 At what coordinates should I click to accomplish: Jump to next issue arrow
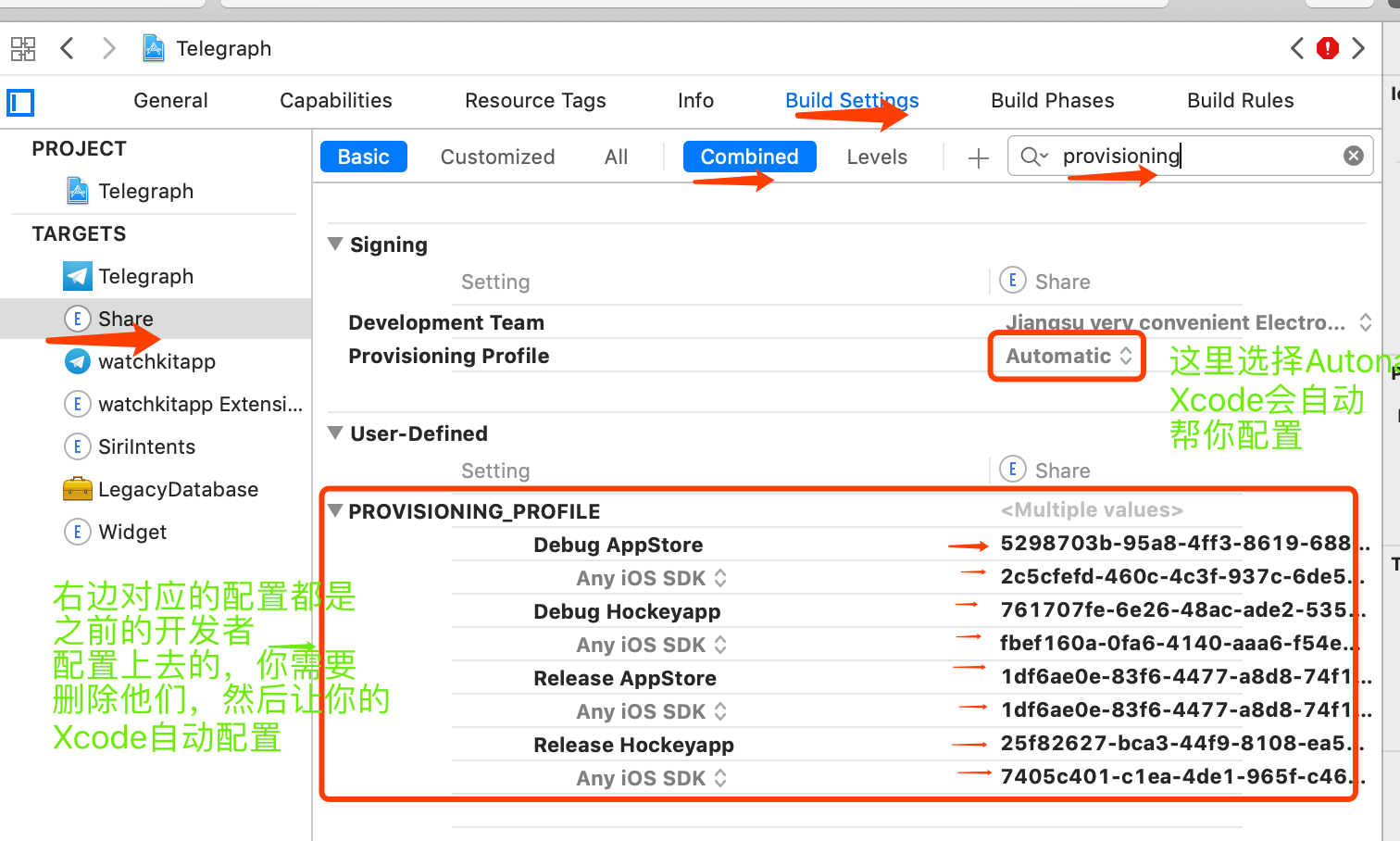pyautogui.click(x=1358, y=48)
